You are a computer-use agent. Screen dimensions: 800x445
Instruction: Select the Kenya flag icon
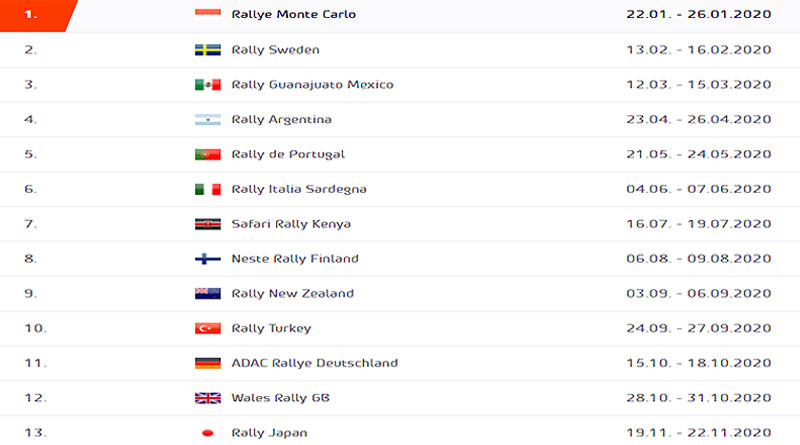coord(208,224)
